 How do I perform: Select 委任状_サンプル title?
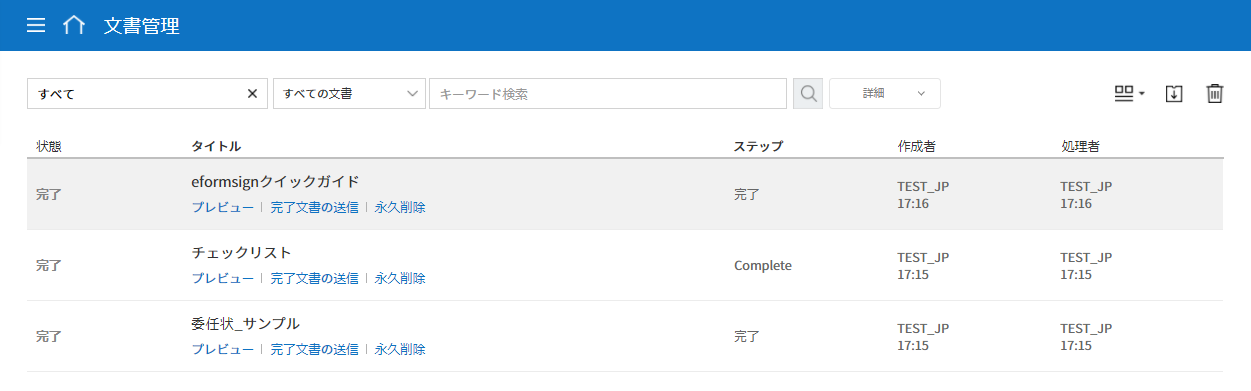(x=245, y=324)
